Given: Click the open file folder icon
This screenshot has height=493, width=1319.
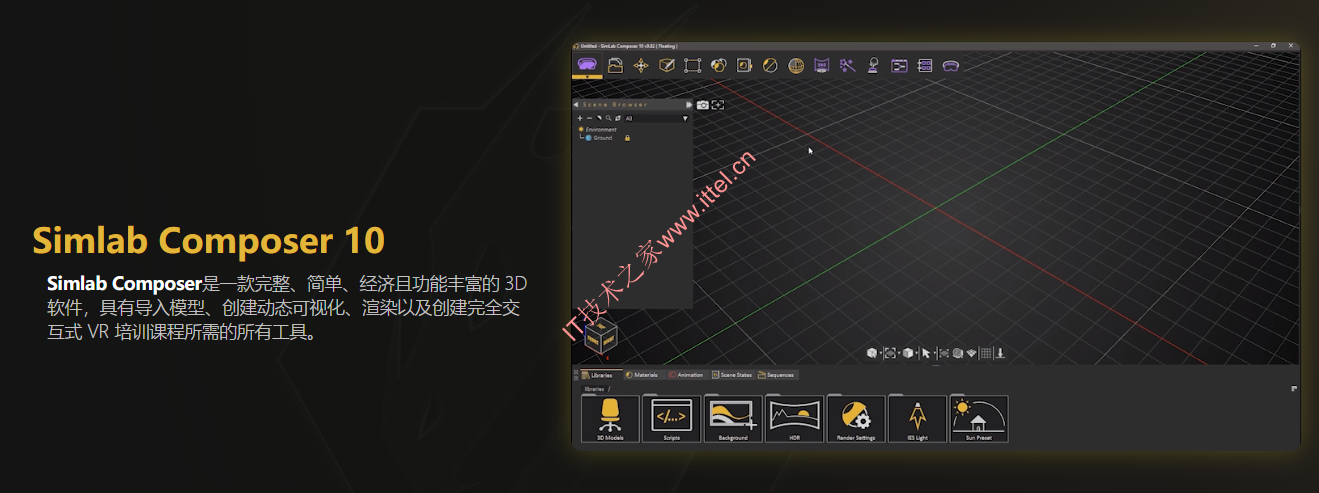Looking at the screenshot, I should tap(615, 65).
